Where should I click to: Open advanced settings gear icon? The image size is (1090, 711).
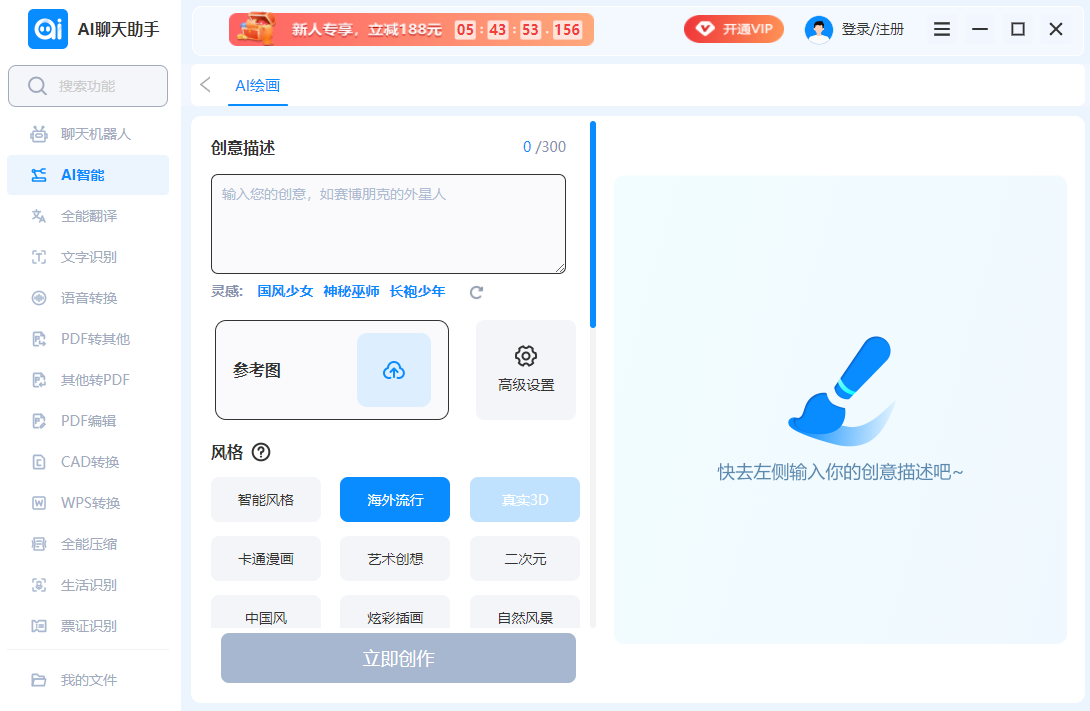click(x=526, y=356)
